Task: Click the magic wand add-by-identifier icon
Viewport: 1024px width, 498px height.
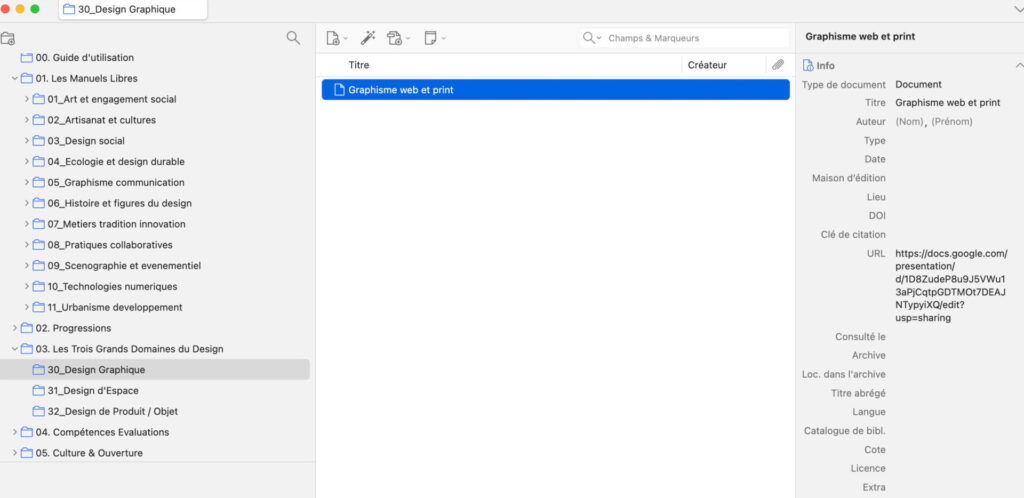Action: [368, 38]
